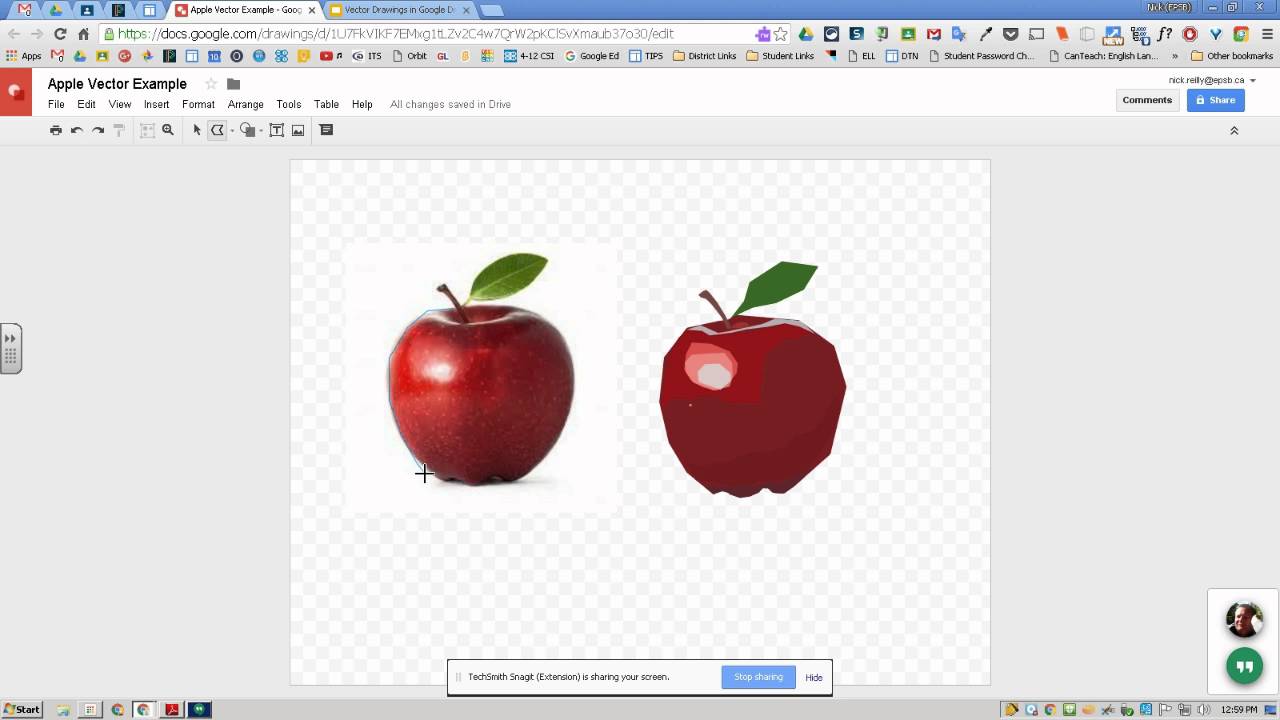This screenshot has width=1280, height=720.
Task: Redo the last undone action
Action: (x=98, y=130)
